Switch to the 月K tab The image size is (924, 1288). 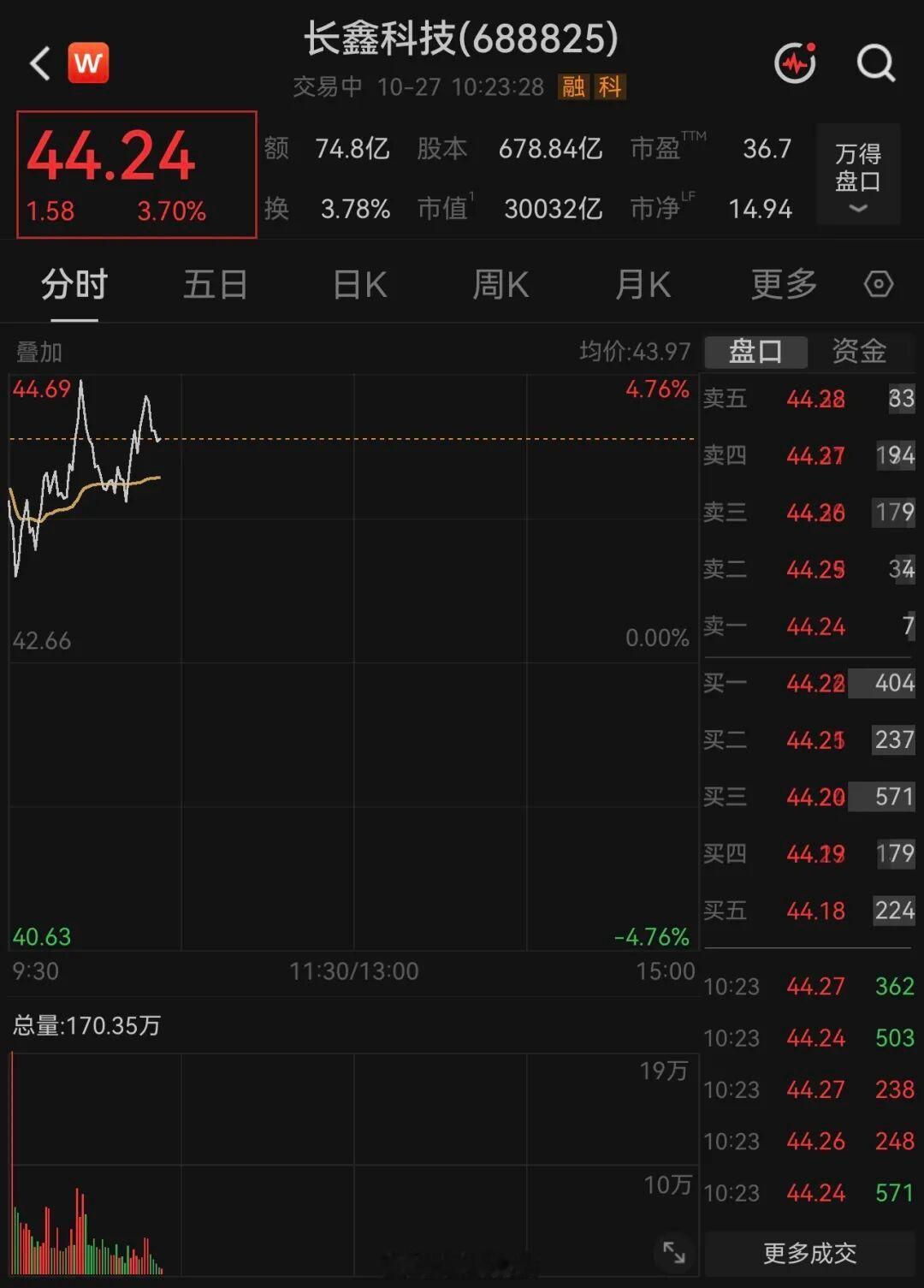(x=643, y=284)
